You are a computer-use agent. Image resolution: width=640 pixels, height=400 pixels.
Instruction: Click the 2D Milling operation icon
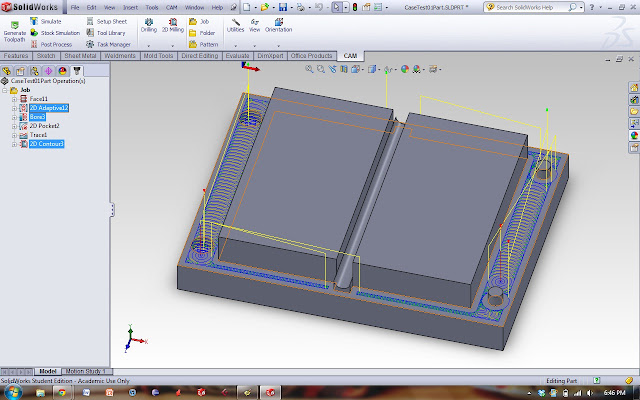coord(174,24)
